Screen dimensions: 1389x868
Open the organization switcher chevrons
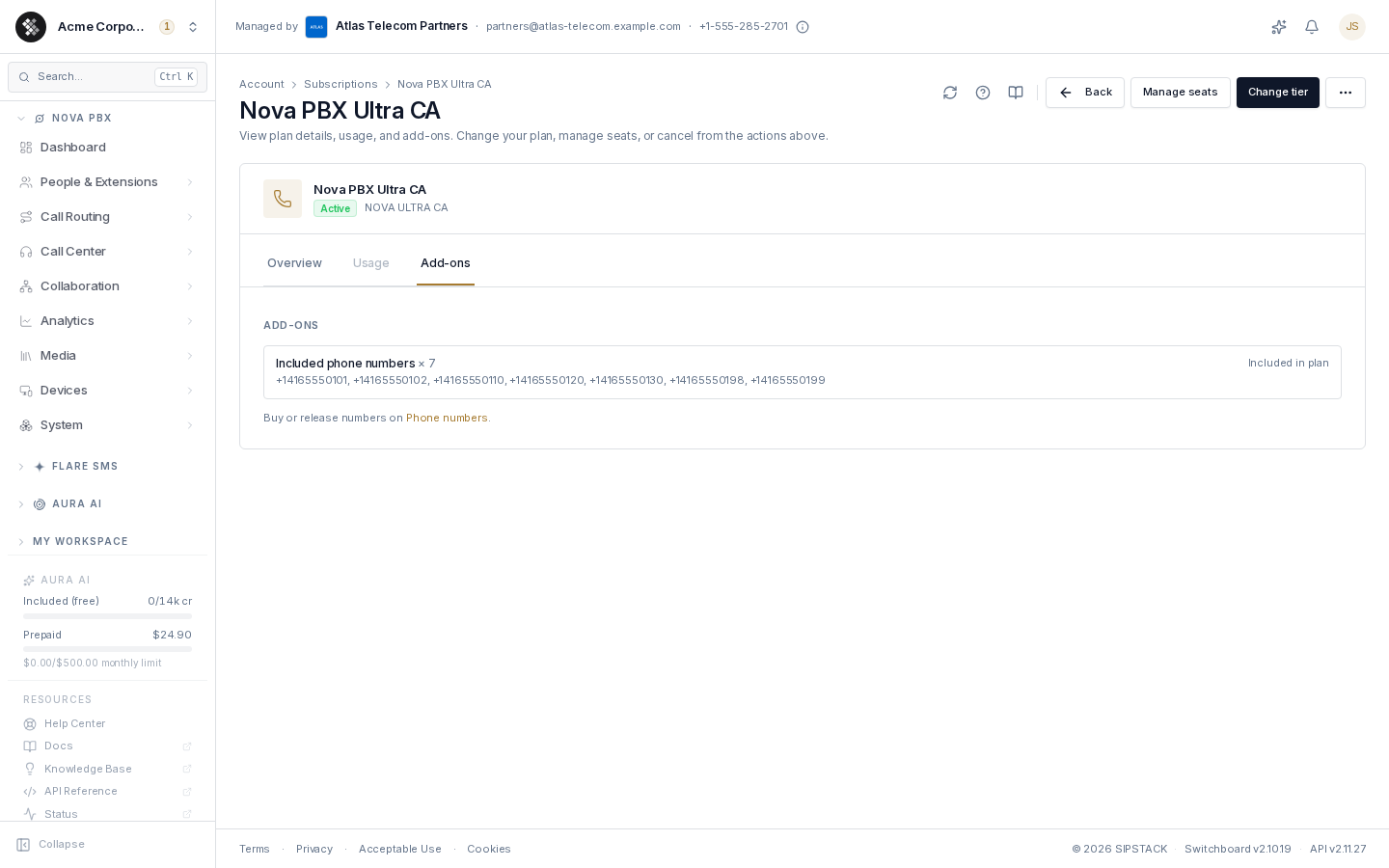coord(193,27)
